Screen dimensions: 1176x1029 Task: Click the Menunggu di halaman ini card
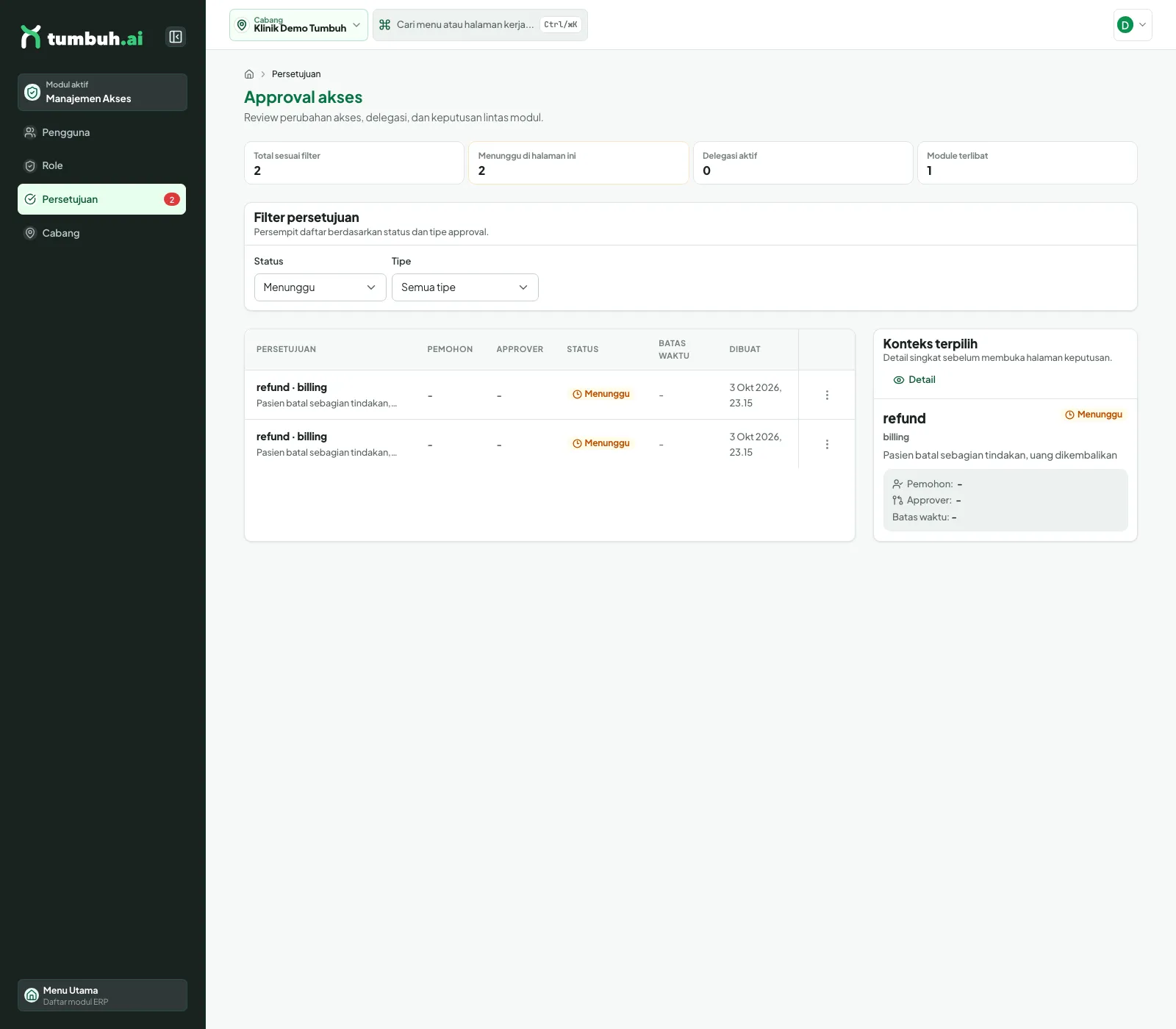click(x=578, y=162)
